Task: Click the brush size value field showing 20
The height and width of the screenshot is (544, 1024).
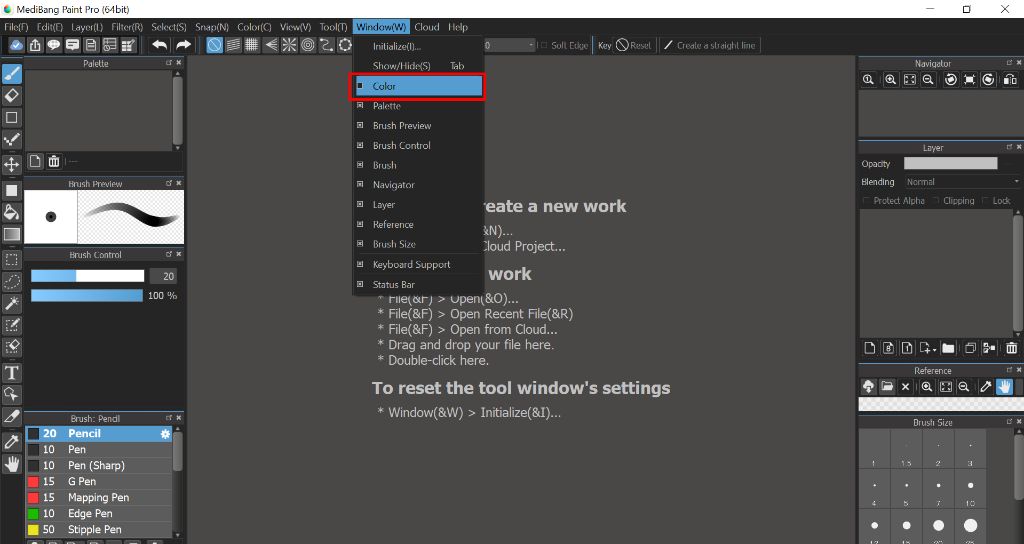Action: point(163,276)
